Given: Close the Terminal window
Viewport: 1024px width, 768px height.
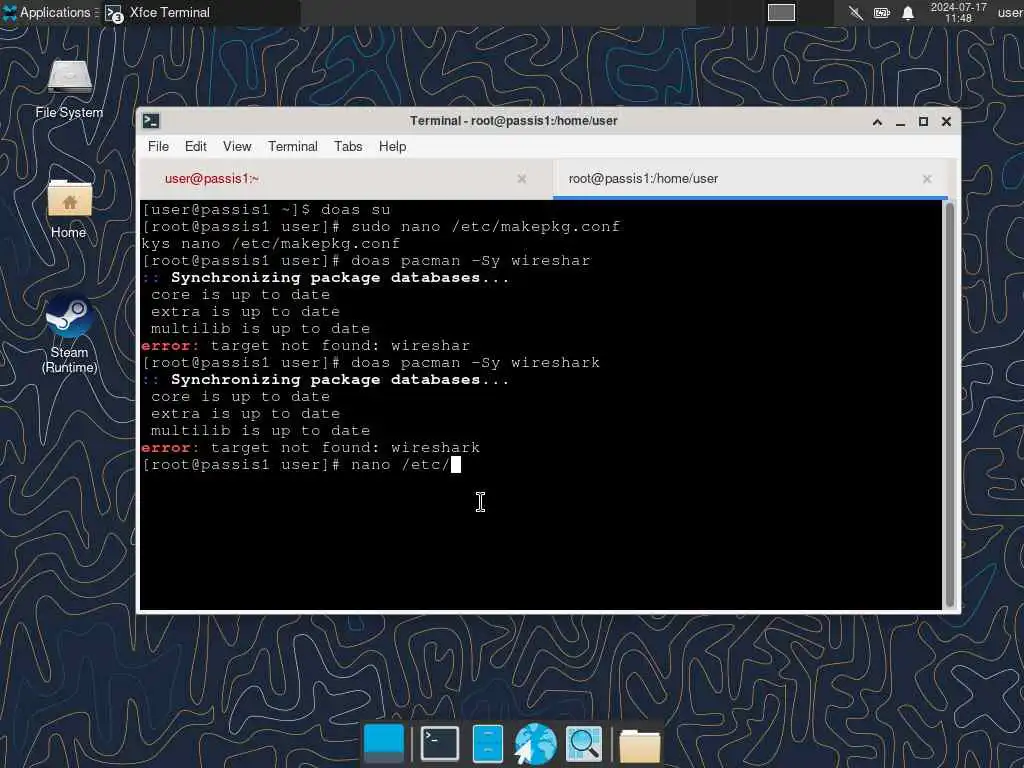Looking at the screenshot, I should tap(946, 121).
